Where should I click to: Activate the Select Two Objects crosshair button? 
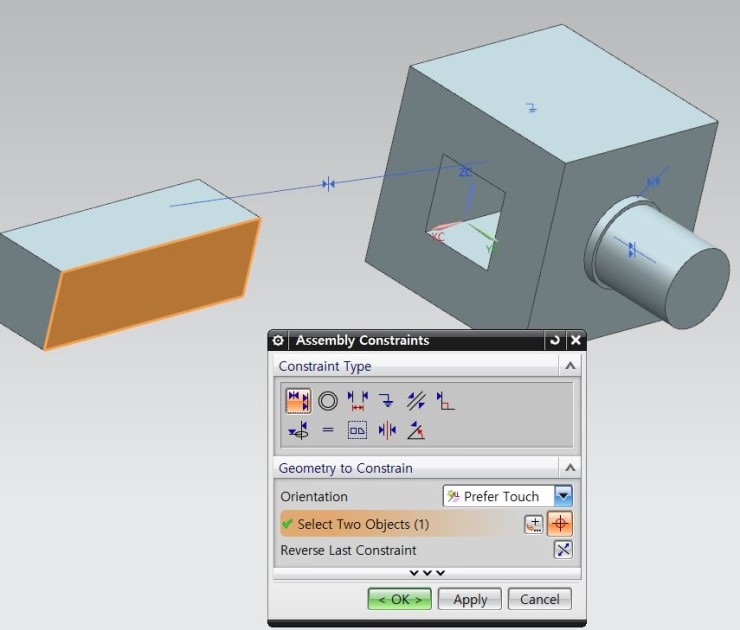[x=561, y=524]
